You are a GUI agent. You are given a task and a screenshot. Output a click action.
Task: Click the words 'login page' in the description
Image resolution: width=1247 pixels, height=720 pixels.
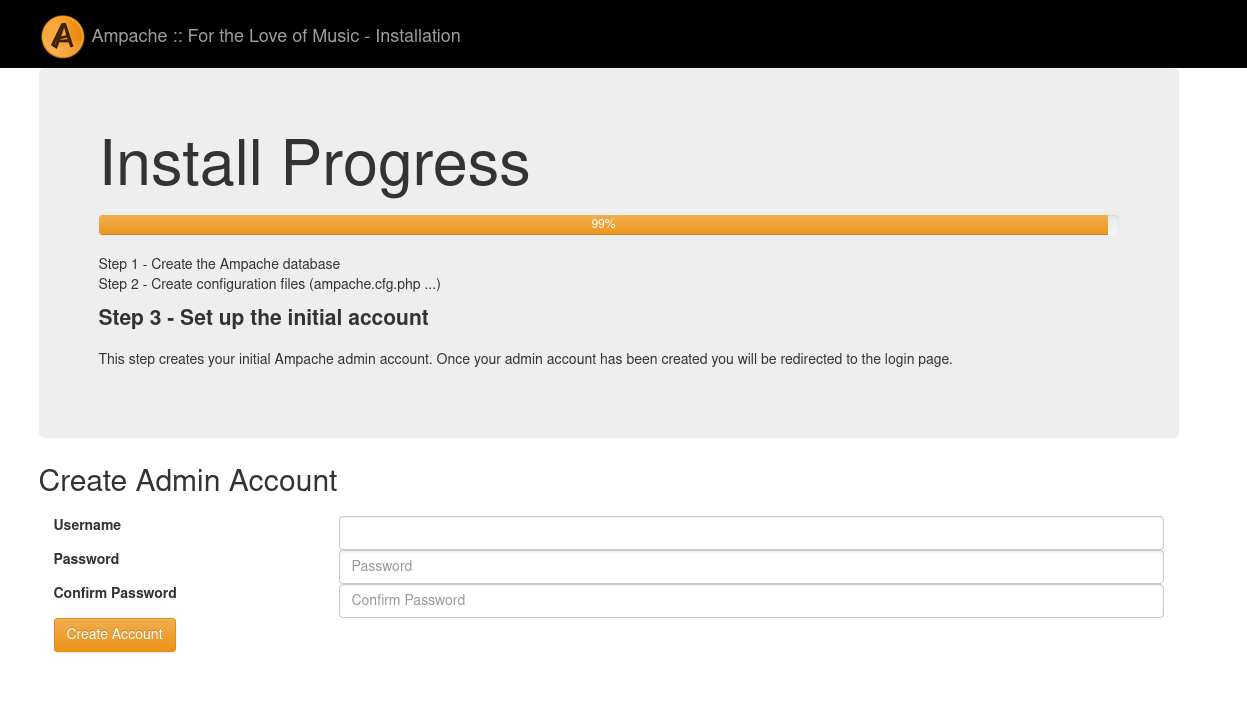917,359
